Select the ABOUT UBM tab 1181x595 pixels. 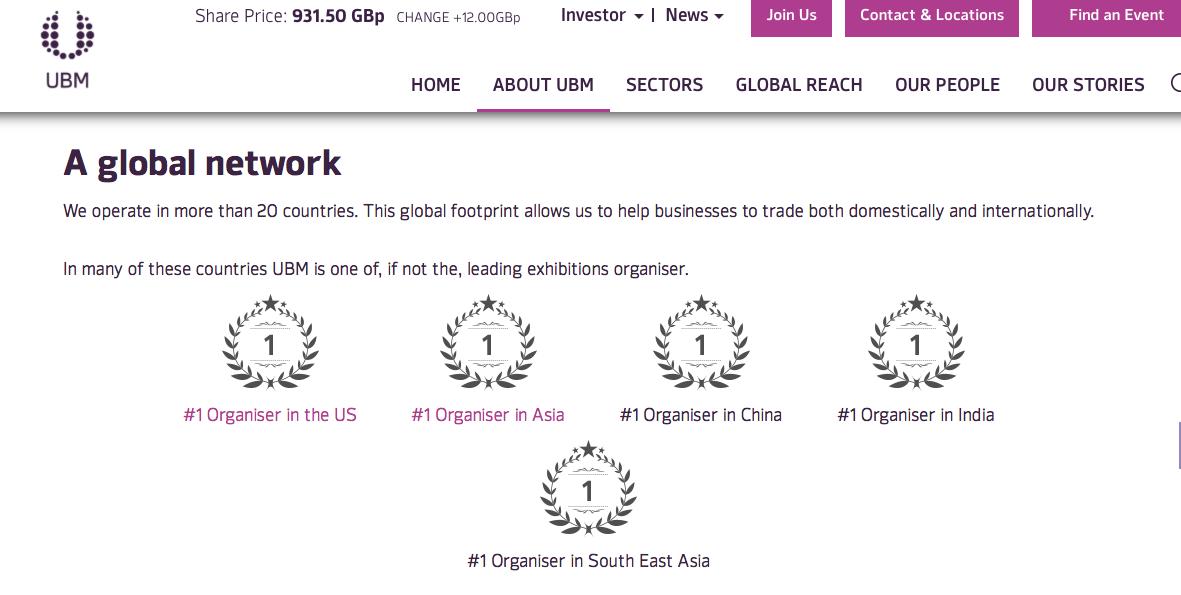click(543, 85)
